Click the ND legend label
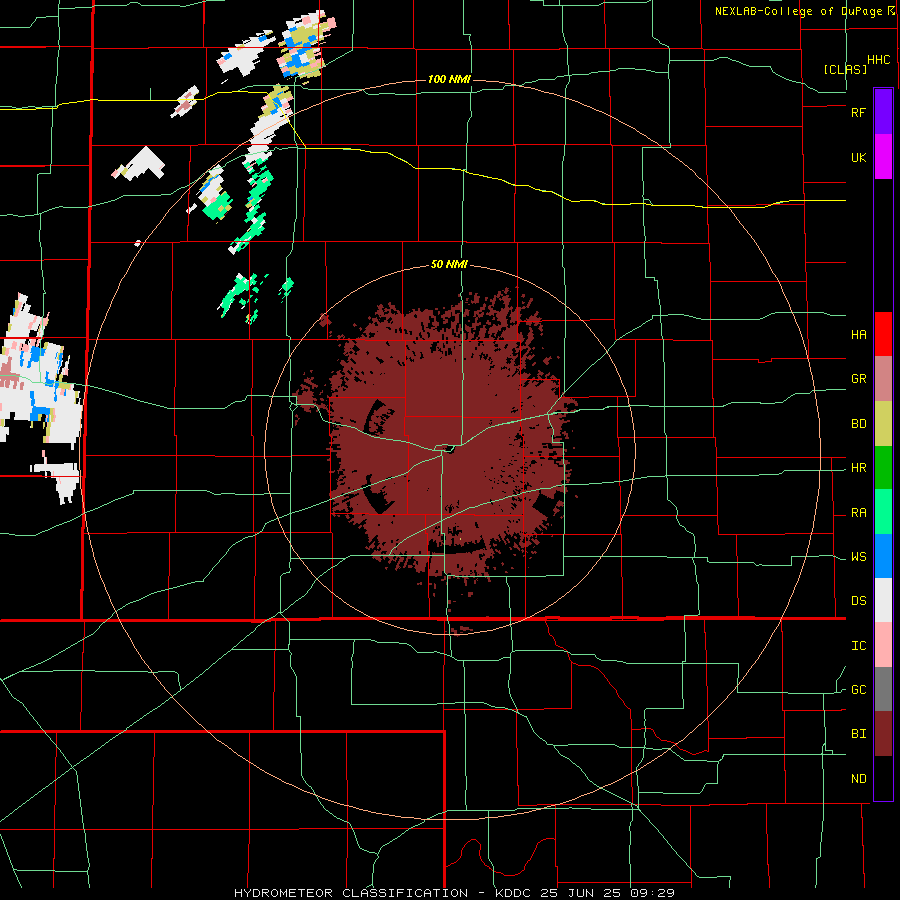900x900 pixels. tap(858, 779)
